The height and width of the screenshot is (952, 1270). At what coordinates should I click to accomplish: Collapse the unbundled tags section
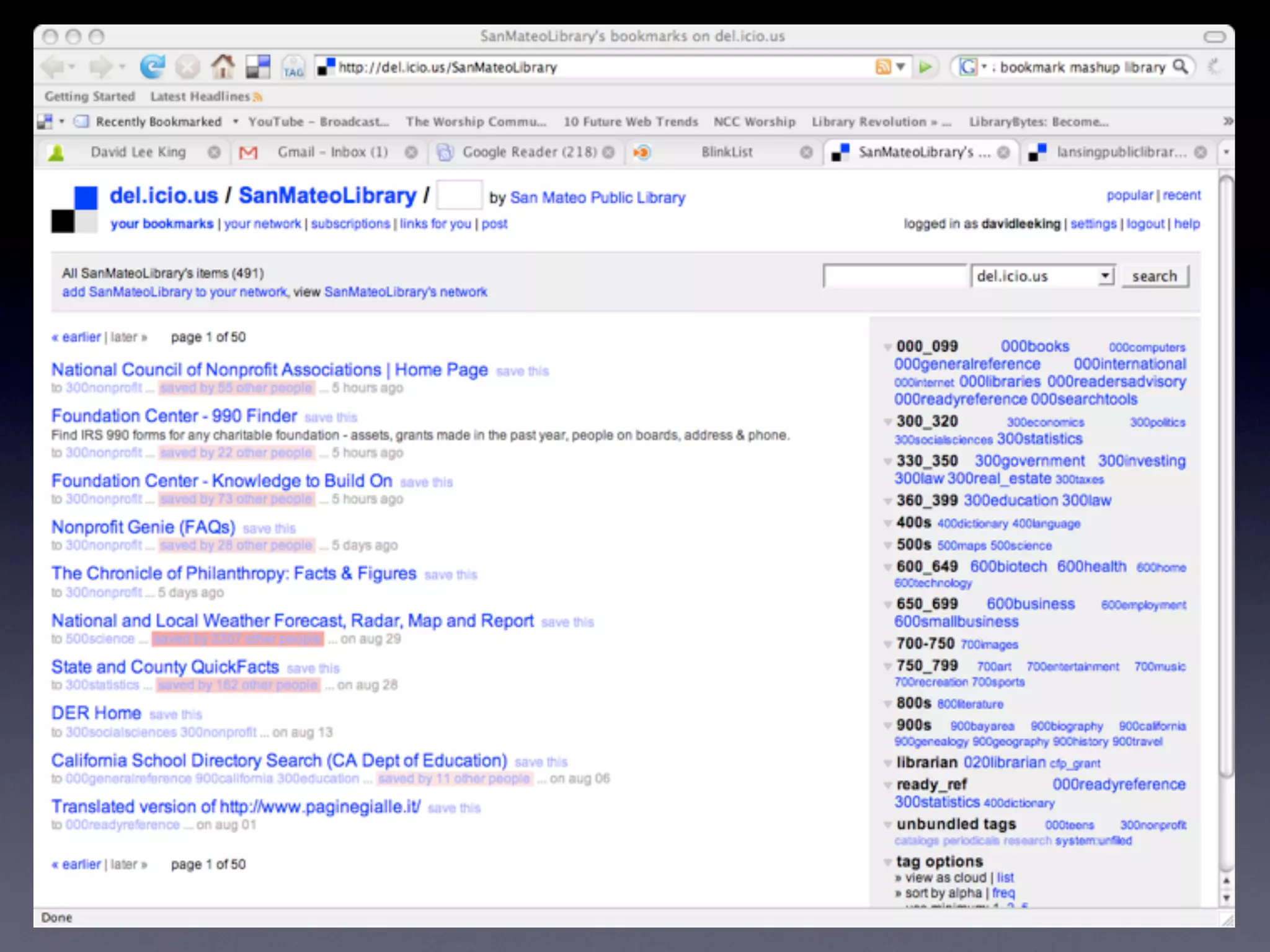click(x=888, y=825)
